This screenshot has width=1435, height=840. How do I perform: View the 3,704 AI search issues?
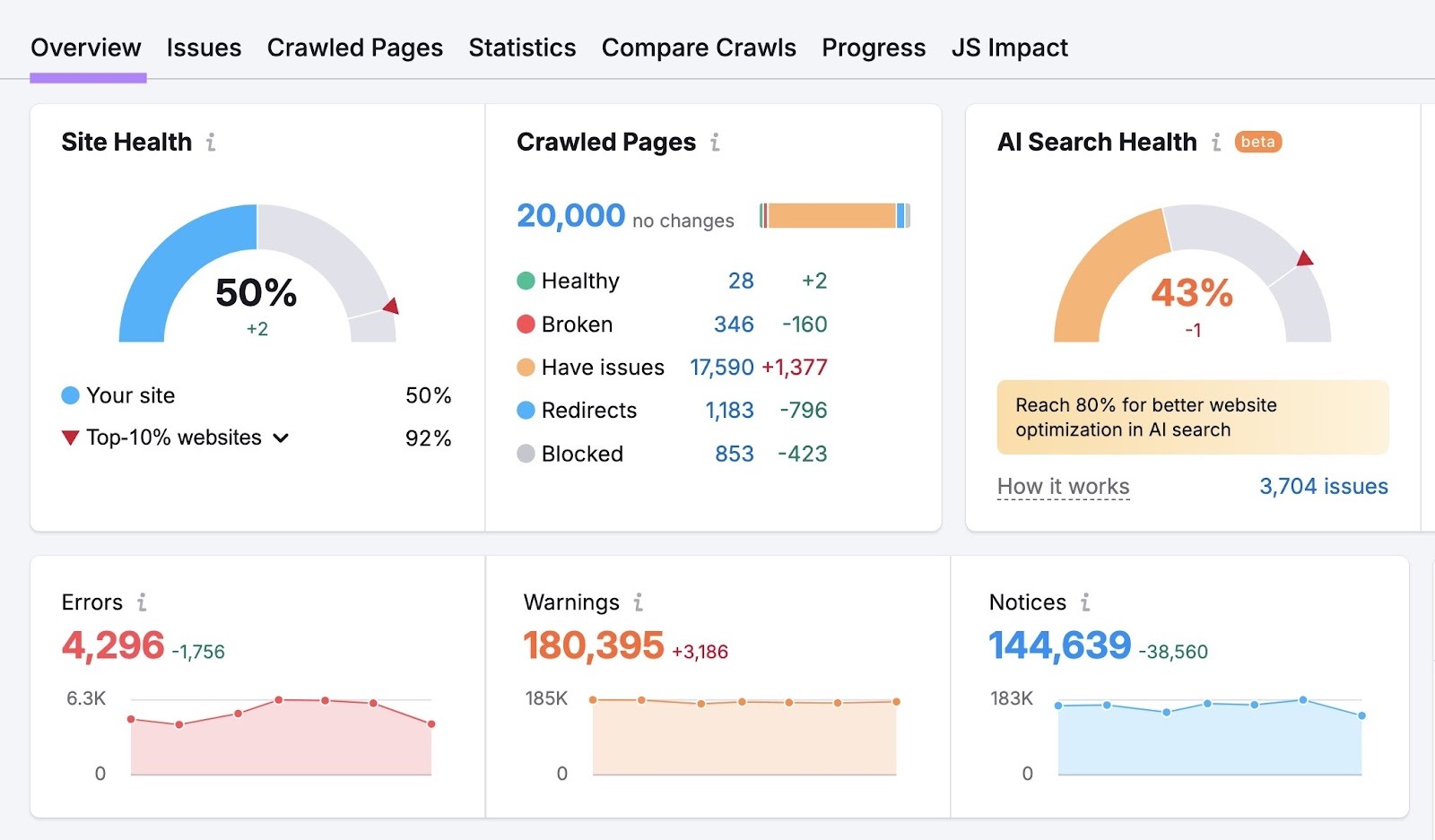pyautogui.click(x=1322, y=486)
